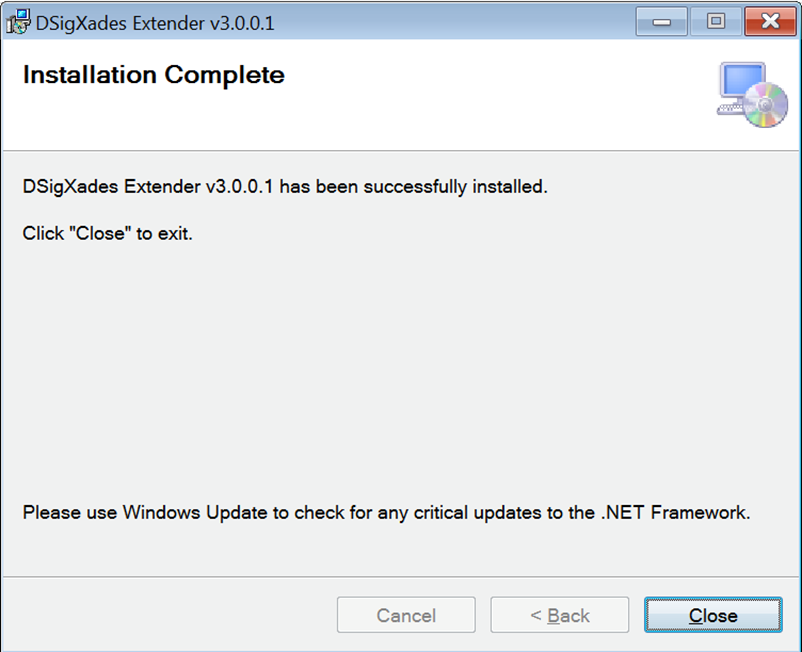The image size is (802, 652).
Task: Click the empty gray area of the dialog body
Action: tap(401, 368)
